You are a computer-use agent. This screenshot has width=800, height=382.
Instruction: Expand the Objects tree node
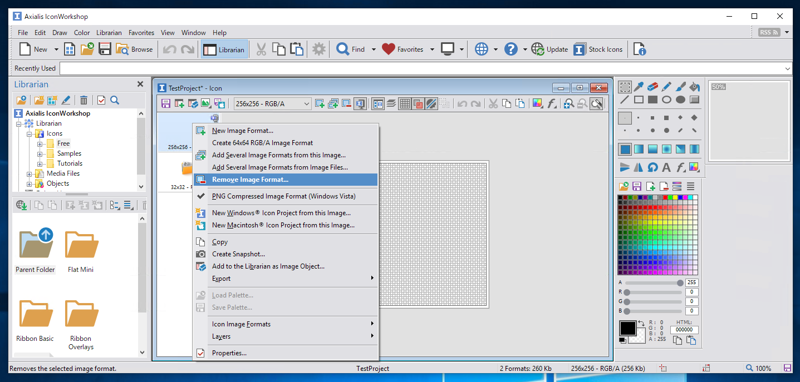pos(29,184)
